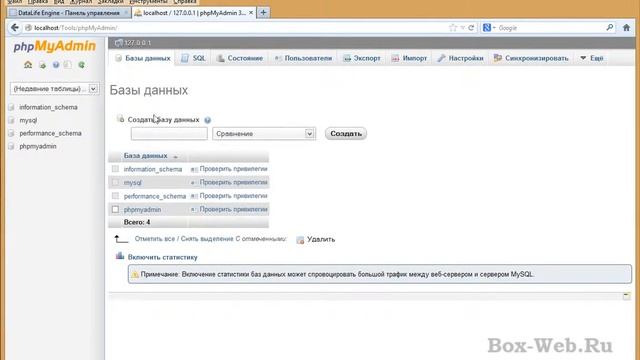Viewport: 640px width, 360px height.
Task: Switch to the DataLife Engine browser tab
Action: (69, 13)
